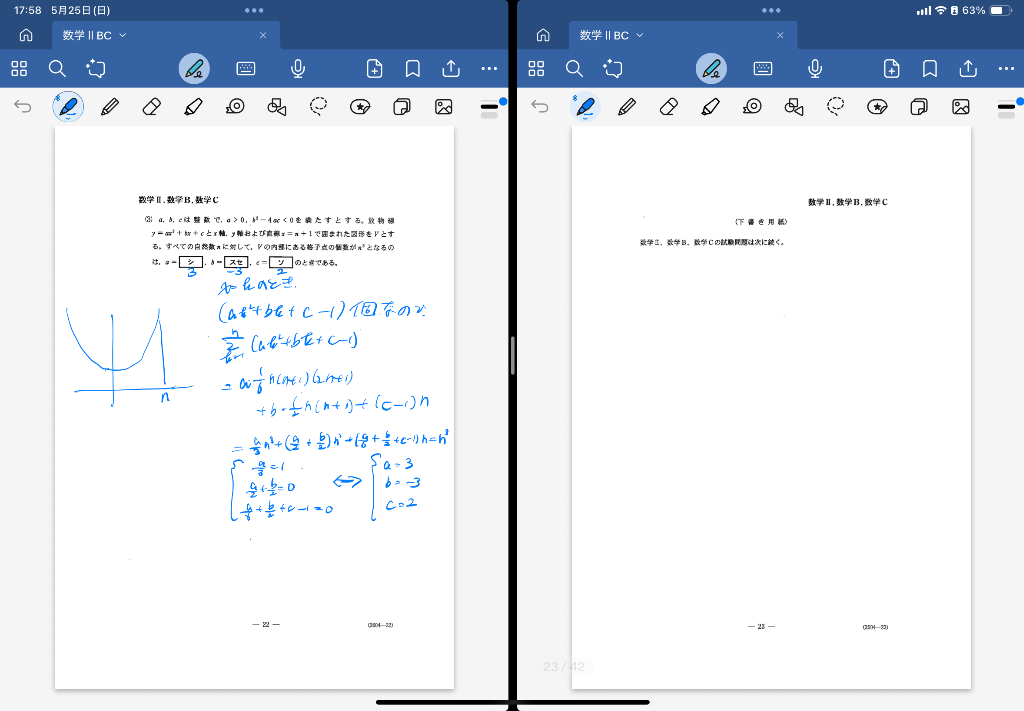This screenshot has width=1024, height=711.
Task: Undo the last stroke in left pane
Action: pos(23,106)
